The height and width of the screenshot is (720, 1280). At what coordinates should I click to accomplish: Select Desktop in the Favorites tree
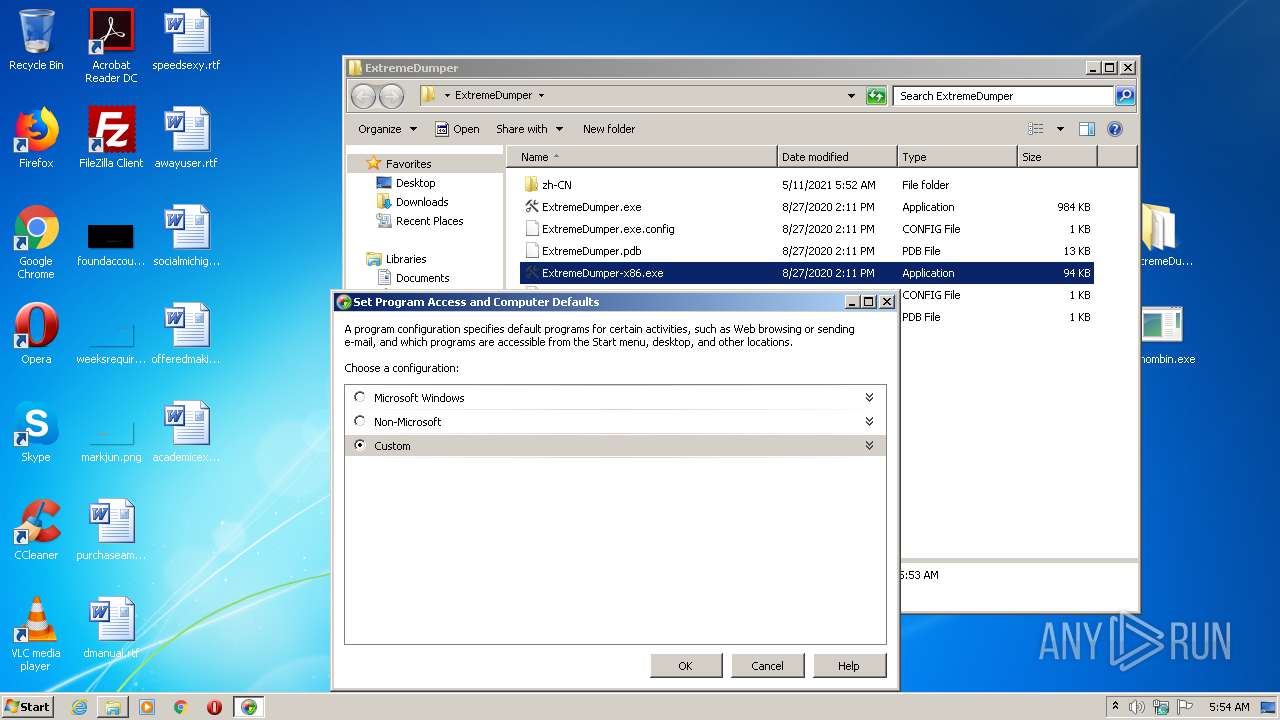pyautogui.click(x=415, y=183)
